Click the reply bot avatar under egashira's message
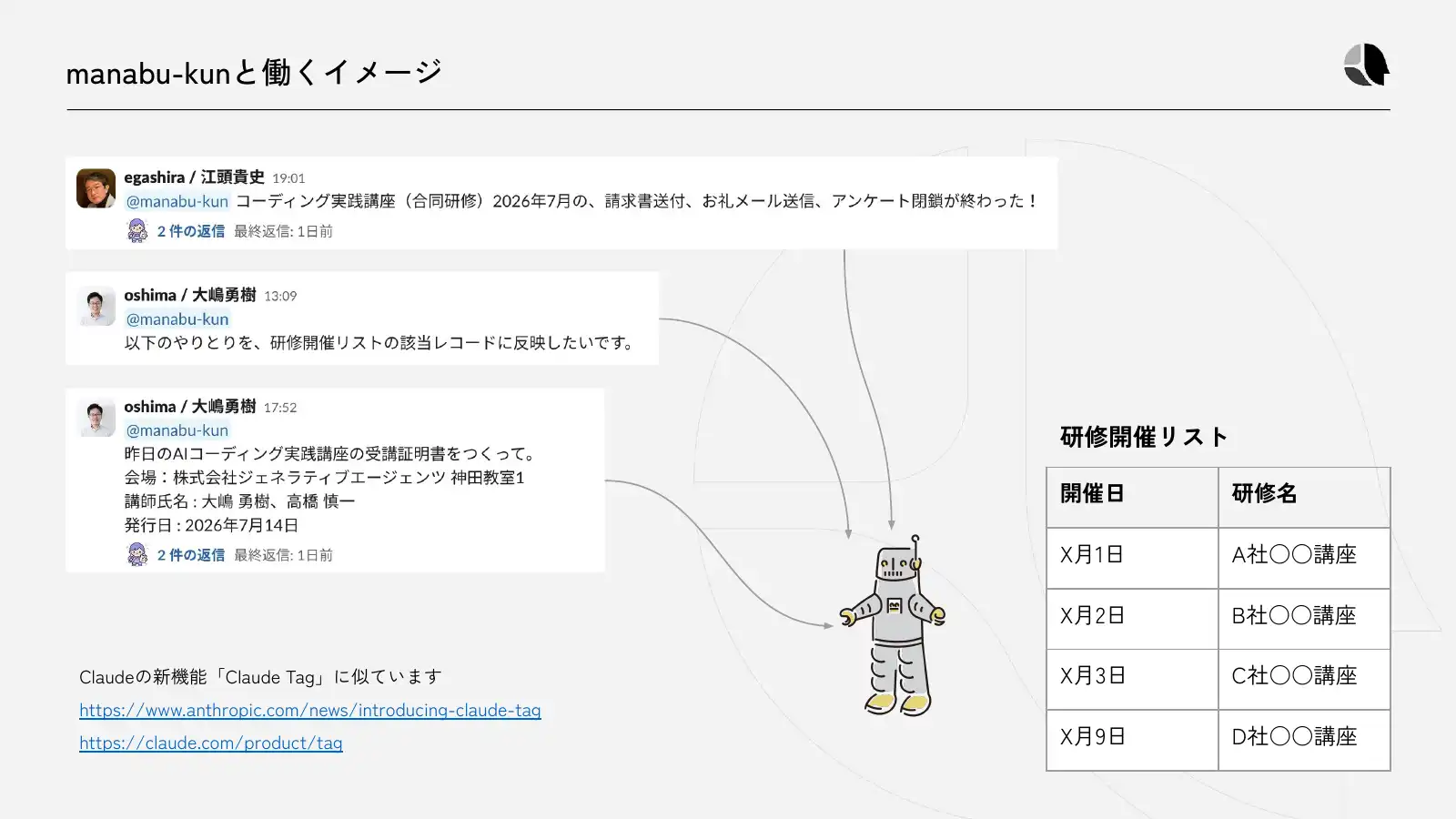 [137, 231]
